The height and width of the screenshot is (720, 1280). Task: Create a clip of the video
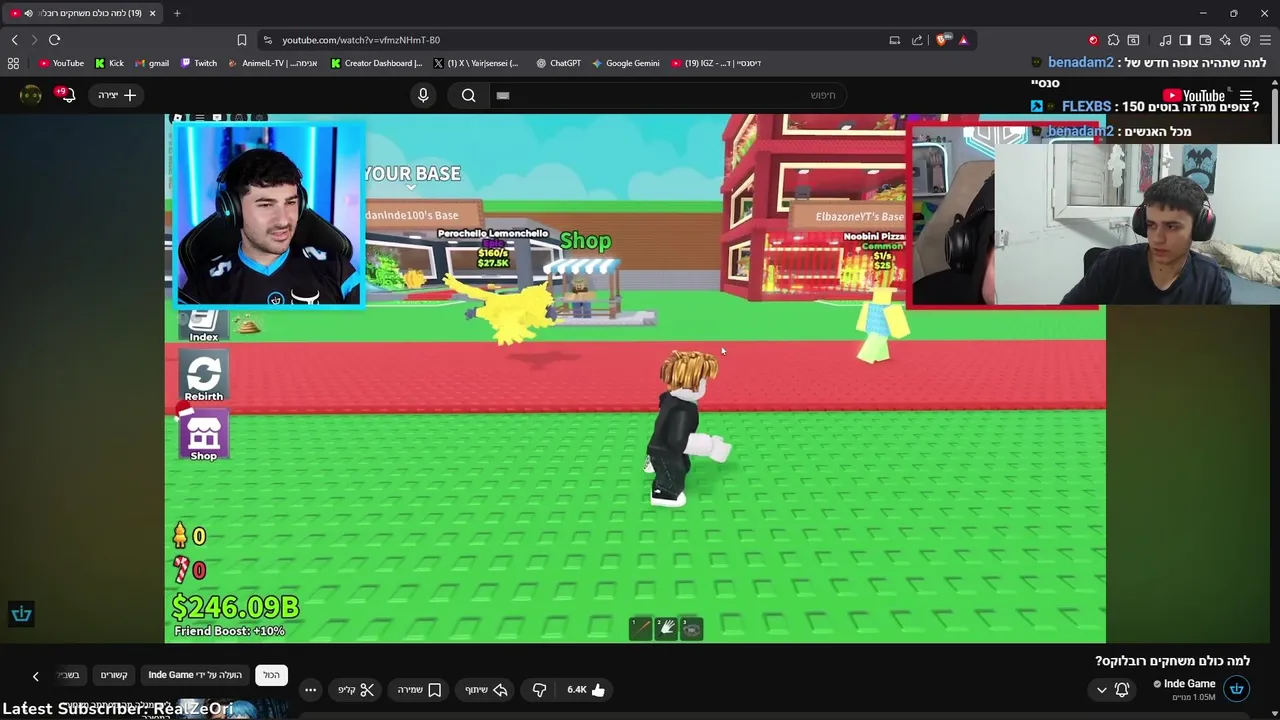[356, 690]
